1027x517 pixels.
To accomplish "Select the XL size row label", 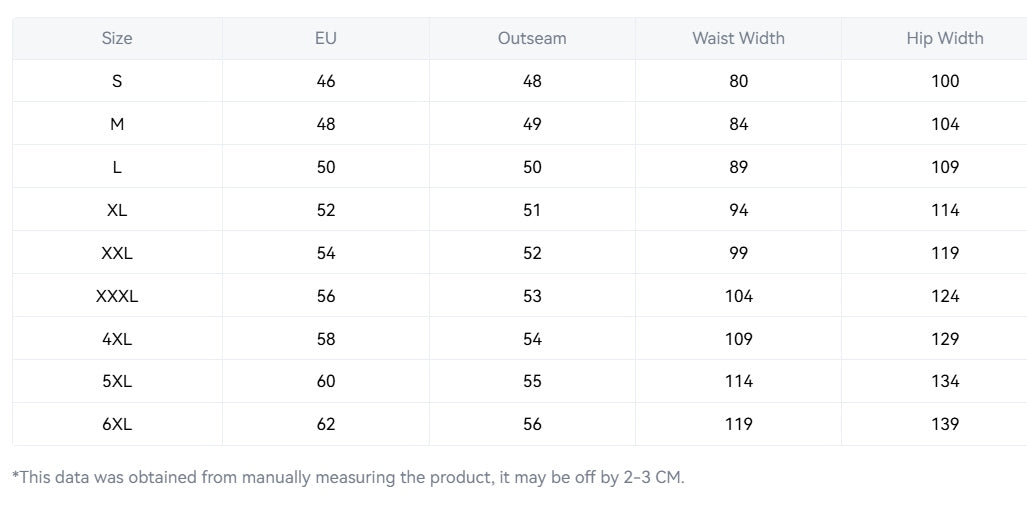I will (x=117, y=210).
